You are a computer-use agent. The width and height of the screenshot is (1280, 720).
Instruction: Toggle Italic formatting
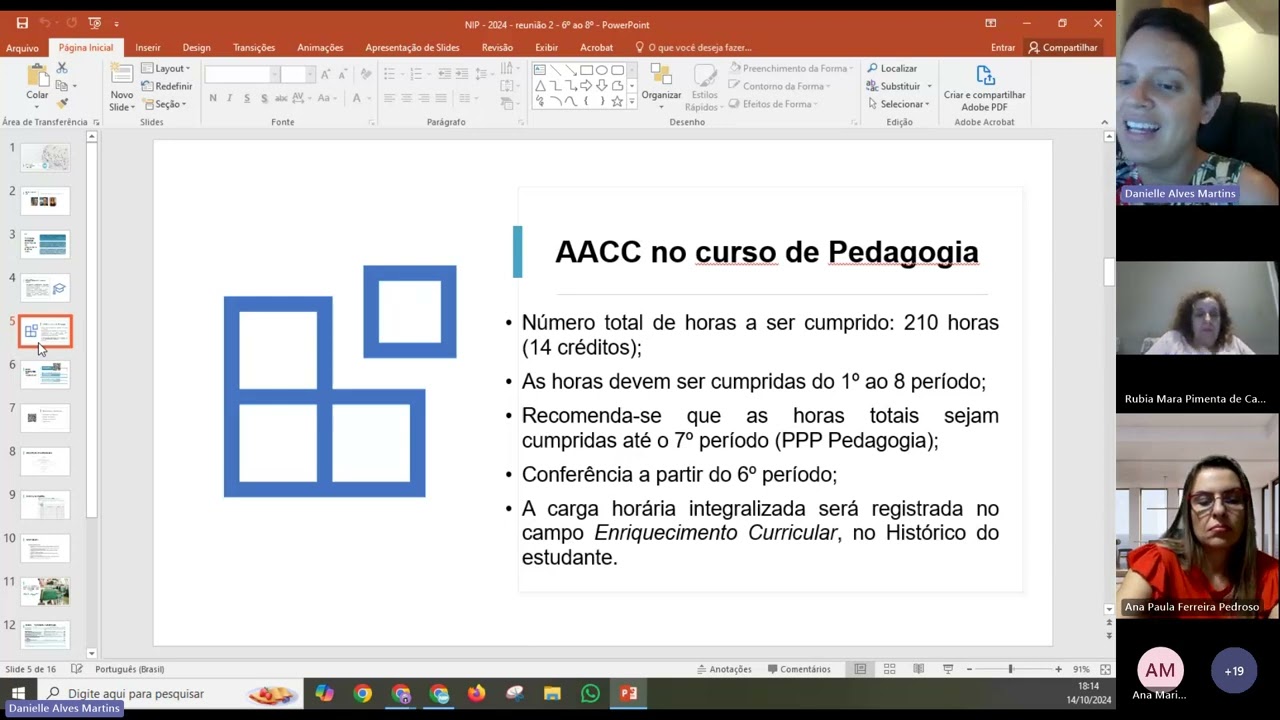coord(230,98)
